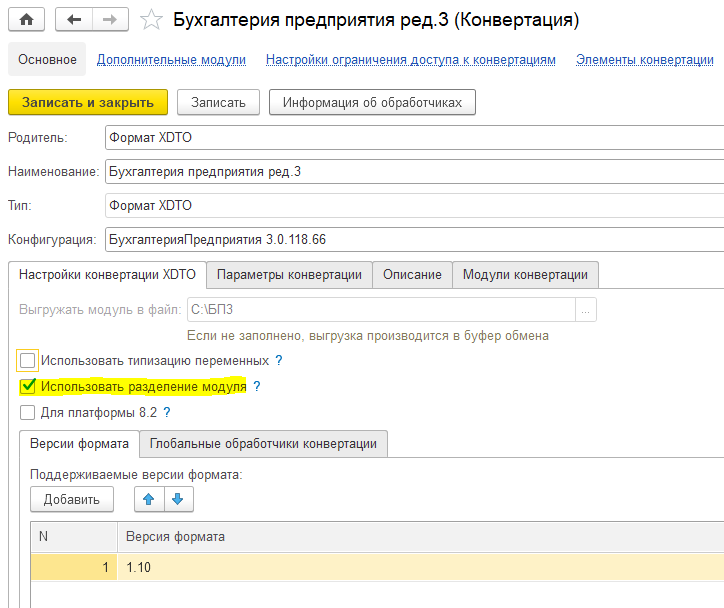The height and width of the screenshot is (608, 724).
Task: Toggle 'Для платформы 8.2' checkbox
Action: [28, 412]
